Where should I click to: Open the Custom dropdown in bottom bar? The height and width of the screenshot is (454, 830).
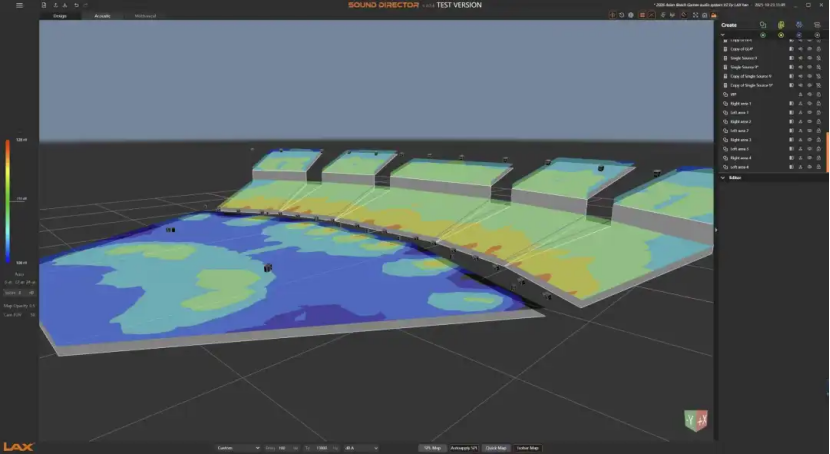tap(237, 448)
